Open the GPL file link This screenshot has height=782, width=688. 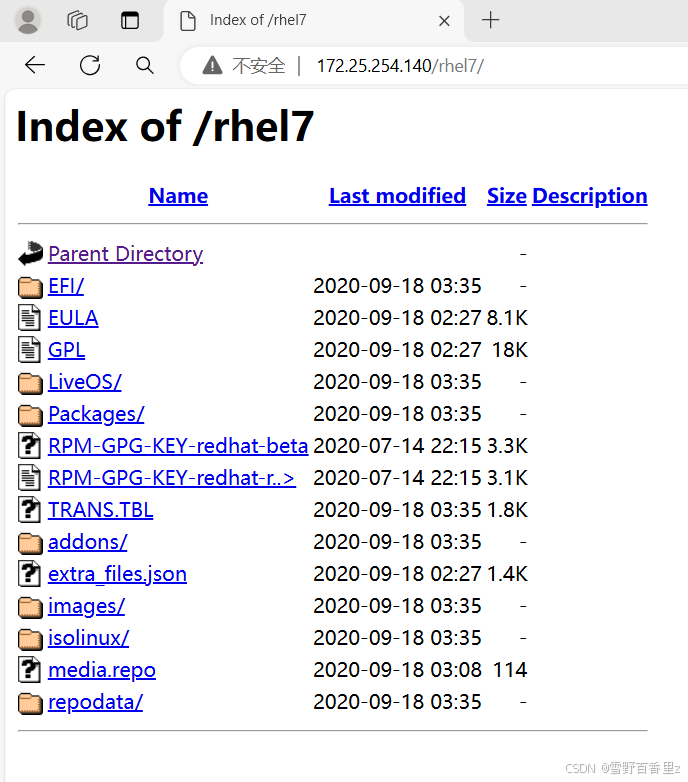click(x=66, y=350)
